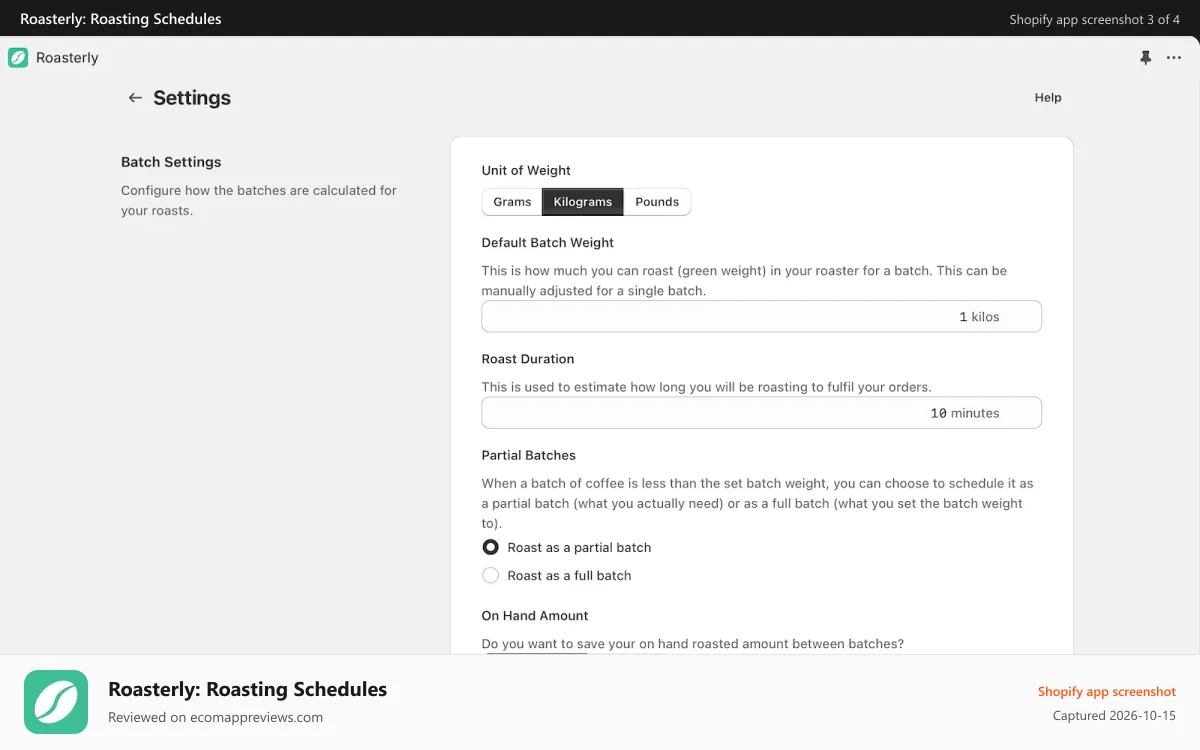Click the Batch Settings section title
The height and width of the screenshot is (750, 1200).
pyautogui.click(x=171, y=162)
